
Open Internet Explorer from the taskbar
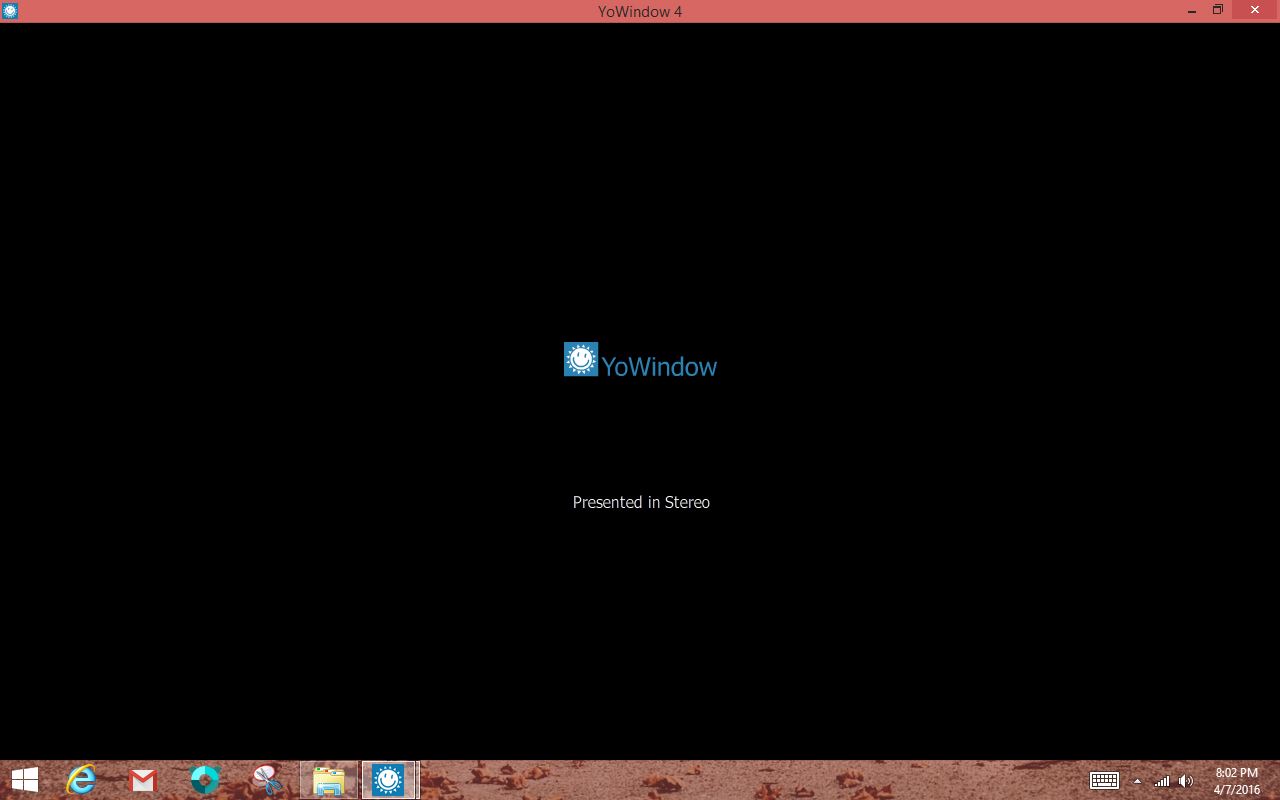point(81,780)
